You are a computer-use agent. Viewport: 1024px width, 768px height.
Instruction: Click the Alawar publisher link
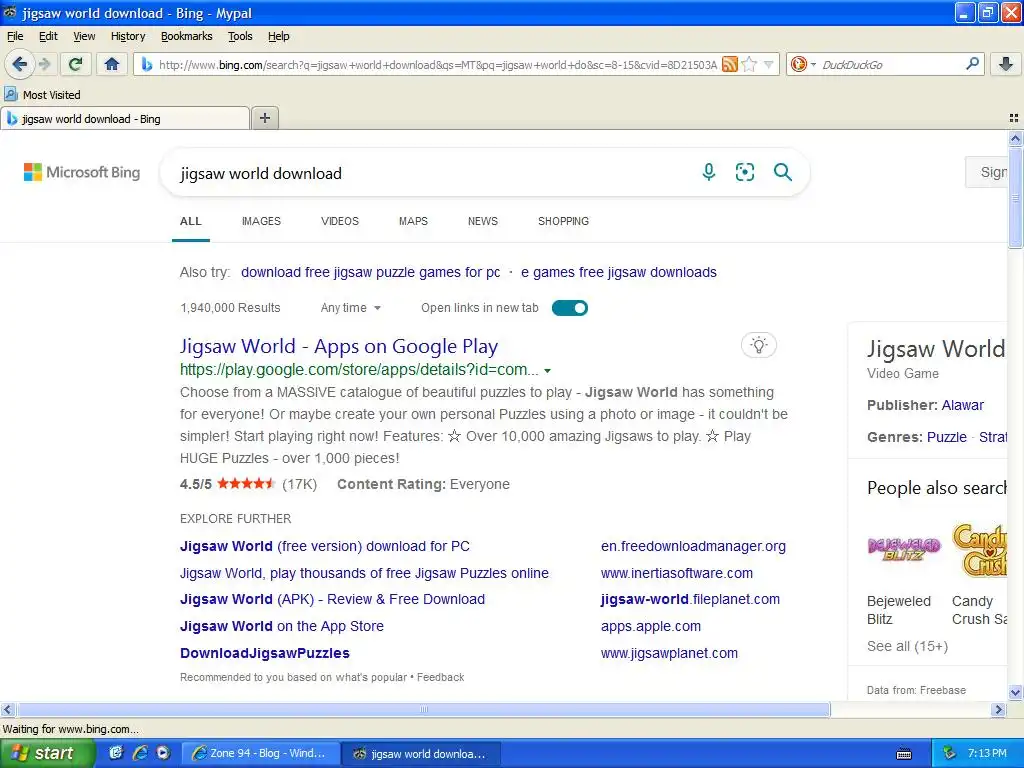(962, 405)
